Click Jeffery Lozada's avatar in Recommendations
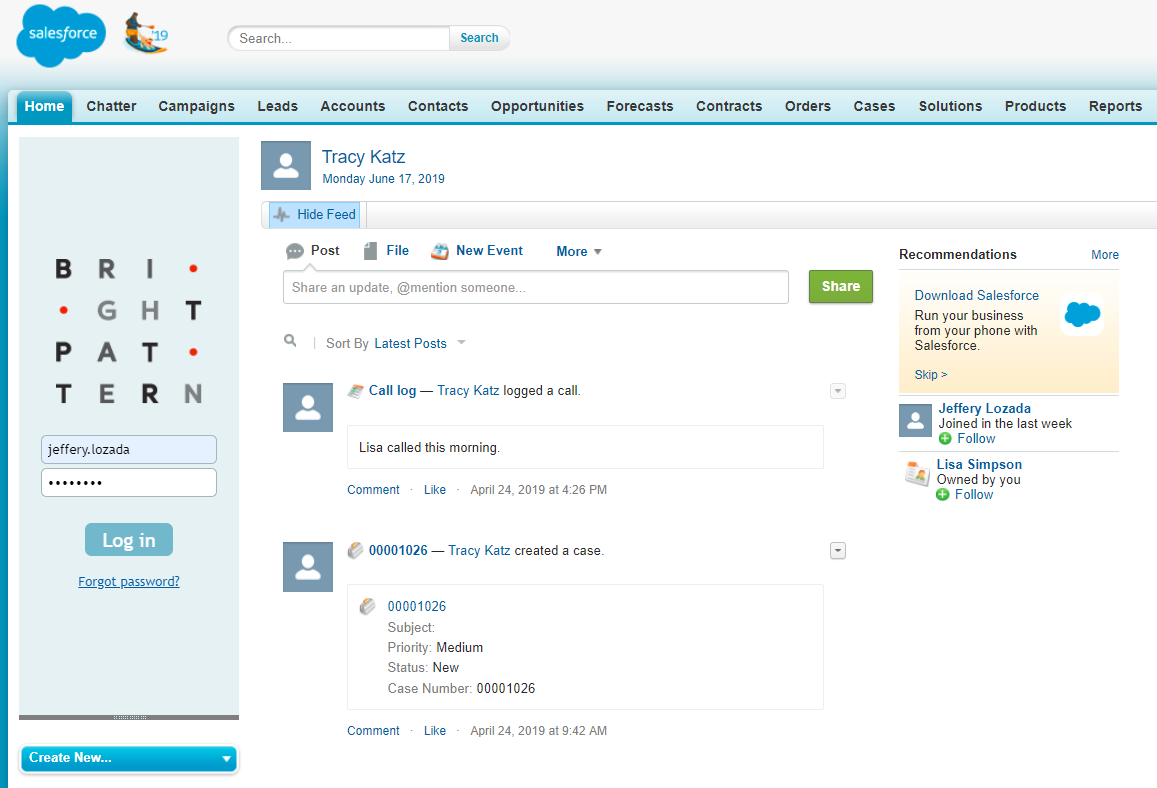The width and height of the screenshot is (1157, 788). click(915, 421)
